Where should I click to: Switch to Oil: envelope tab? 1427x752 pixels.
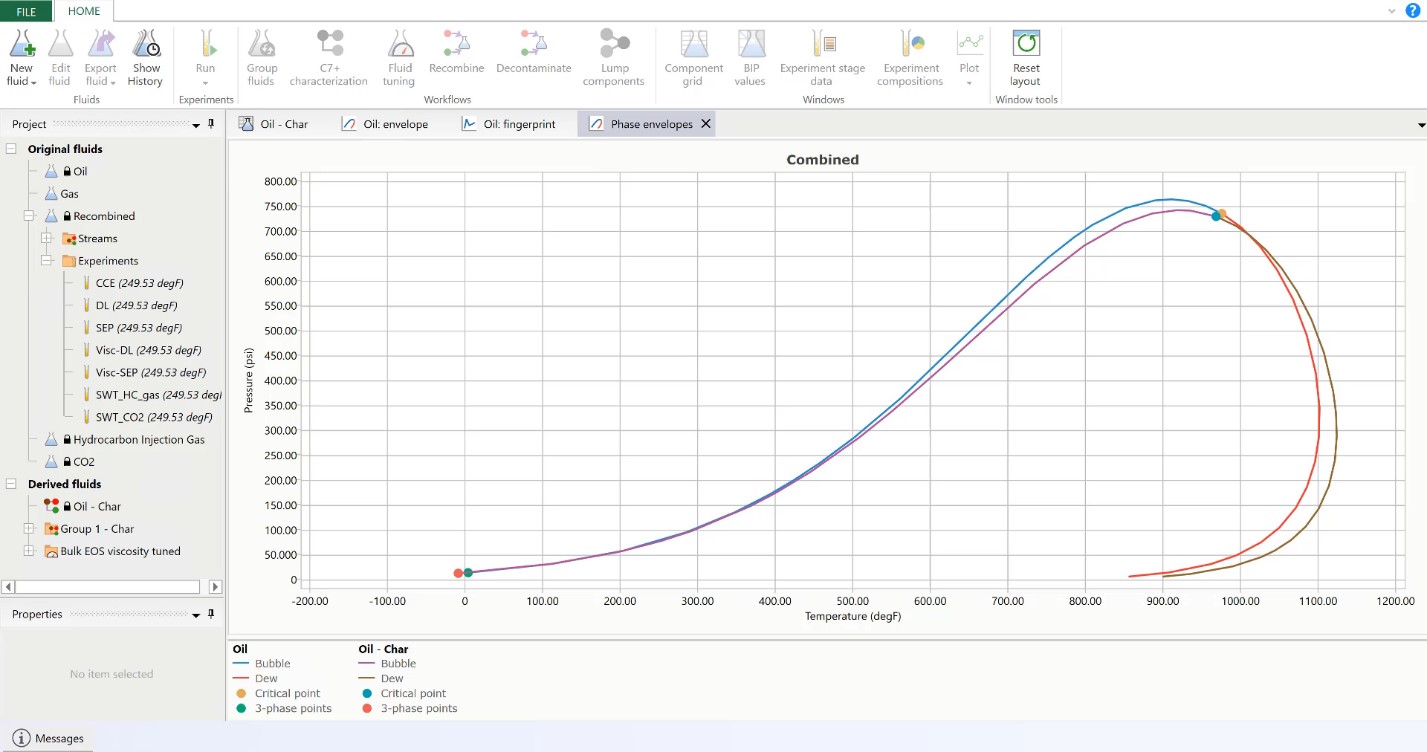(x=384, y=124)
